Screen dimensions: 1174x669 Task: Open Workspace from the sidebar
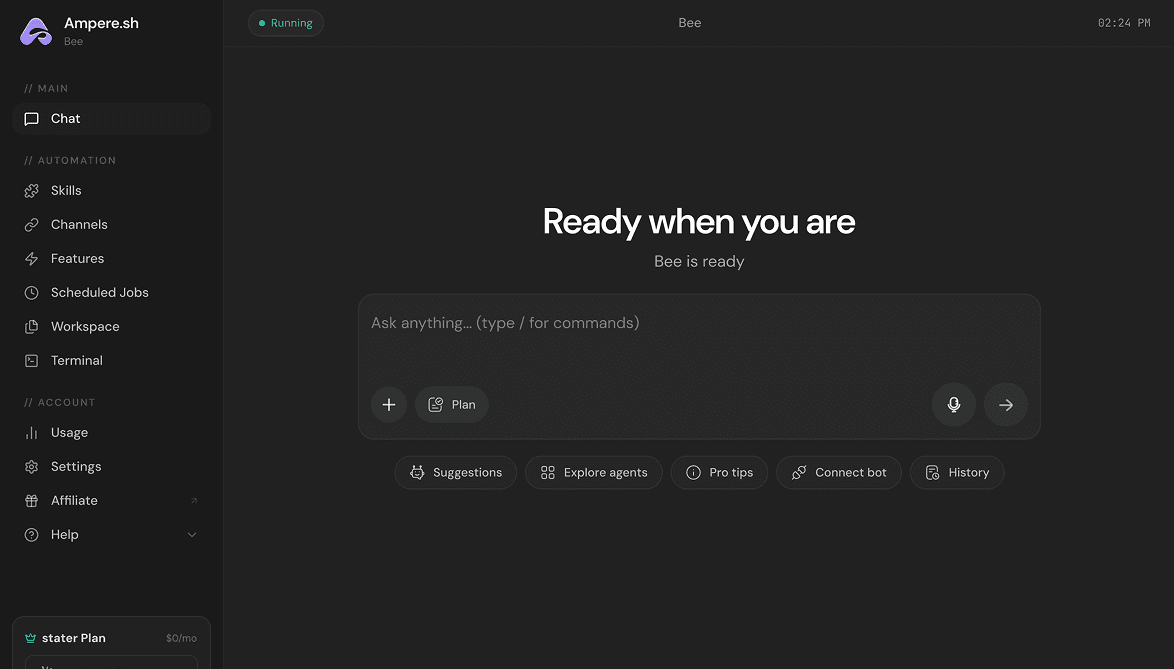click(84, 327)
